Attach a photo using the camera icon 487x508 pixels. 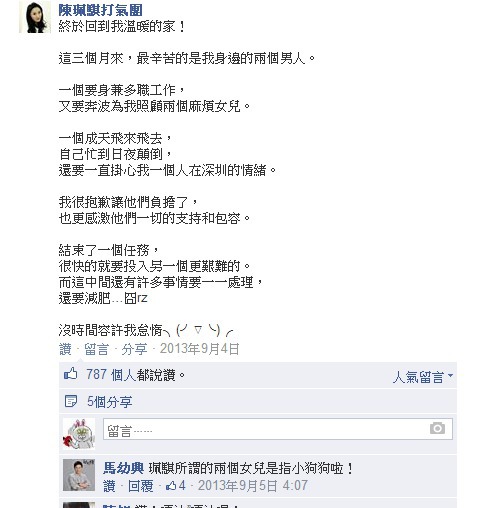(437, 428)
